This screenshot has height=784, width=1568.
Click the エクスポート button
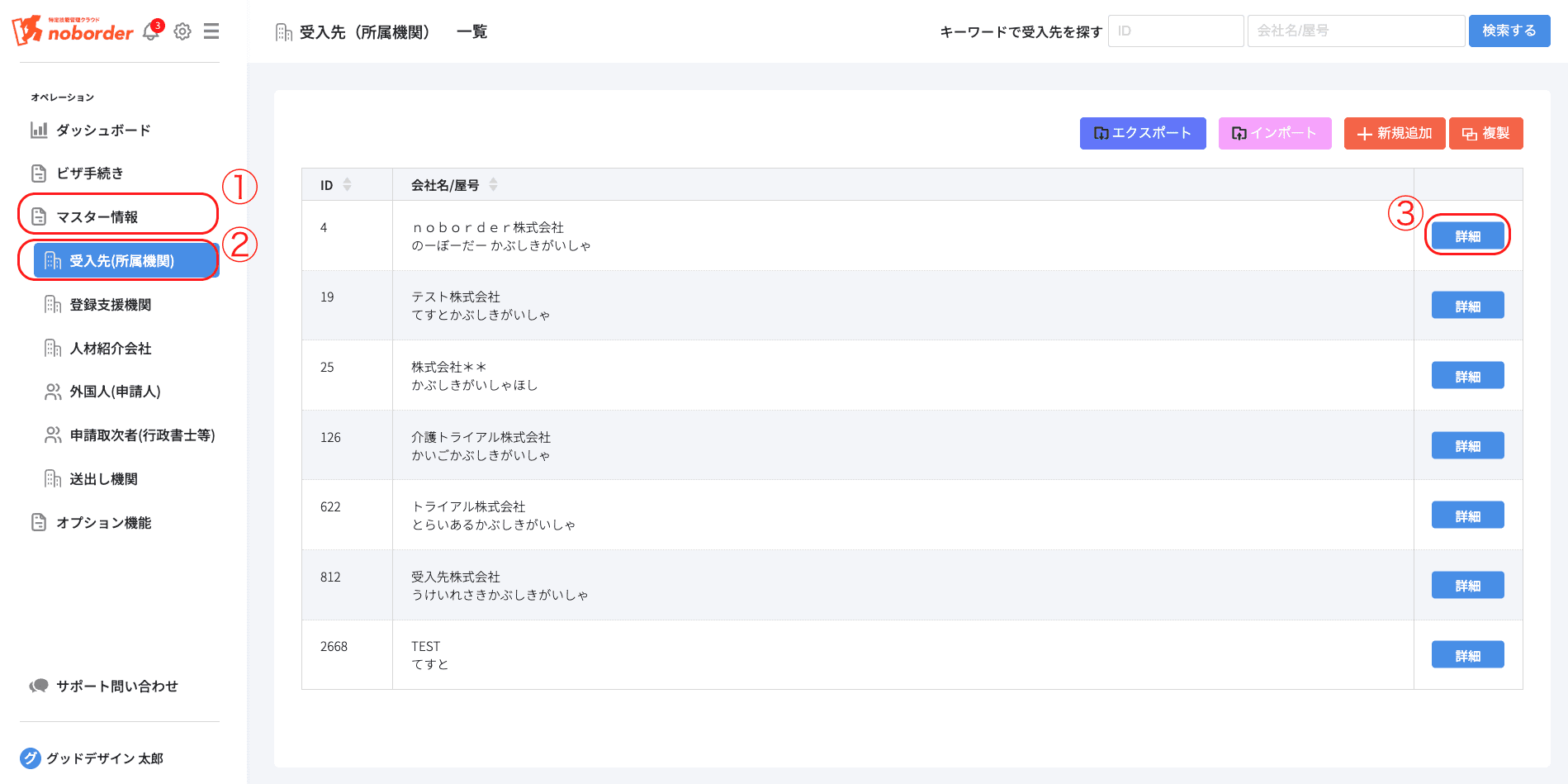(1142, 133)
